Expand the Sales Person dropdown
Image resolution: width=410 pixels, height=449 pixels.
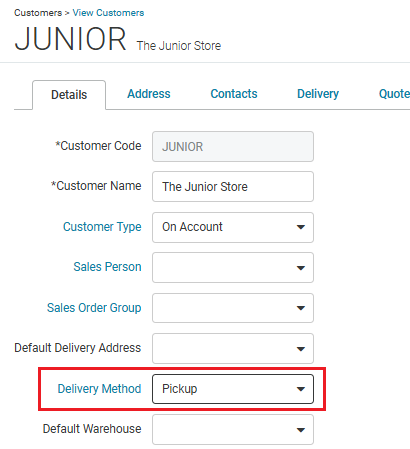pos(233,268)
